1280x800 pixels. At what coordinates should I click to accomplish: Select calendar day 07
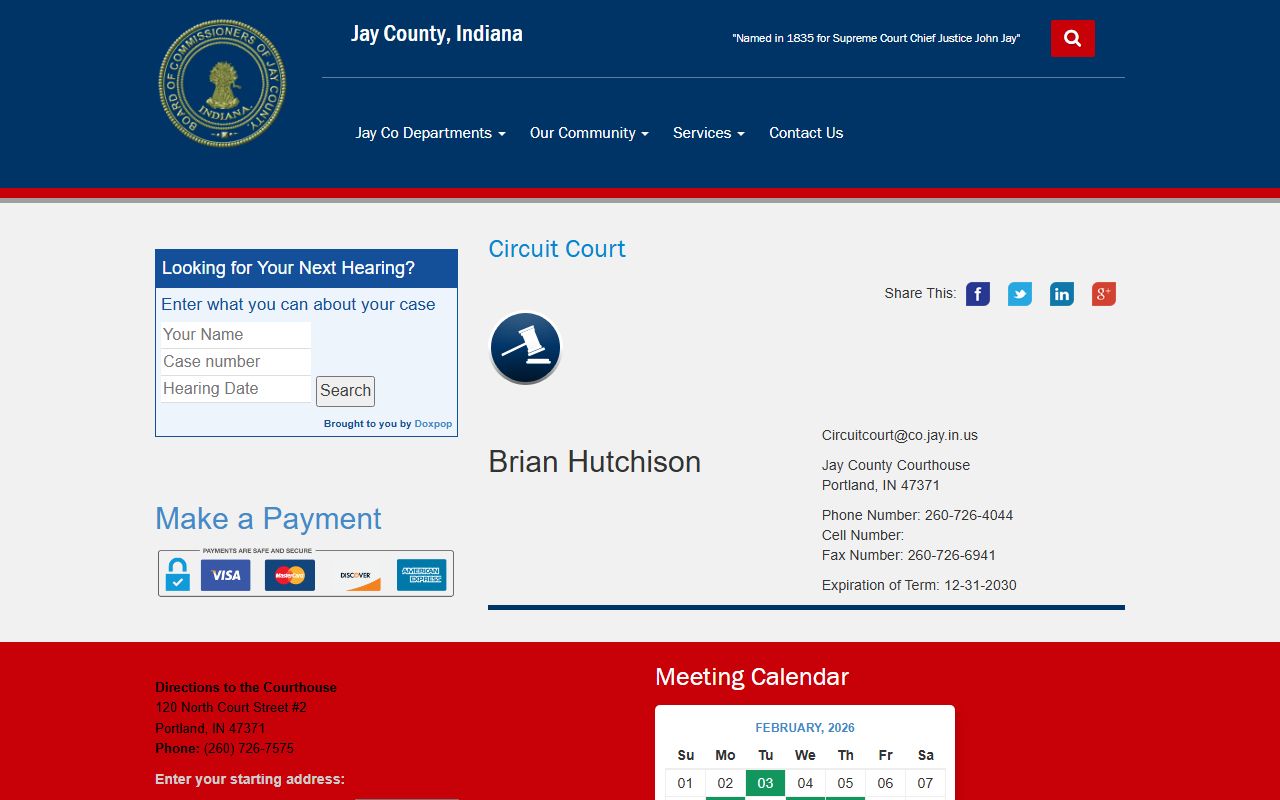point(925,783)
